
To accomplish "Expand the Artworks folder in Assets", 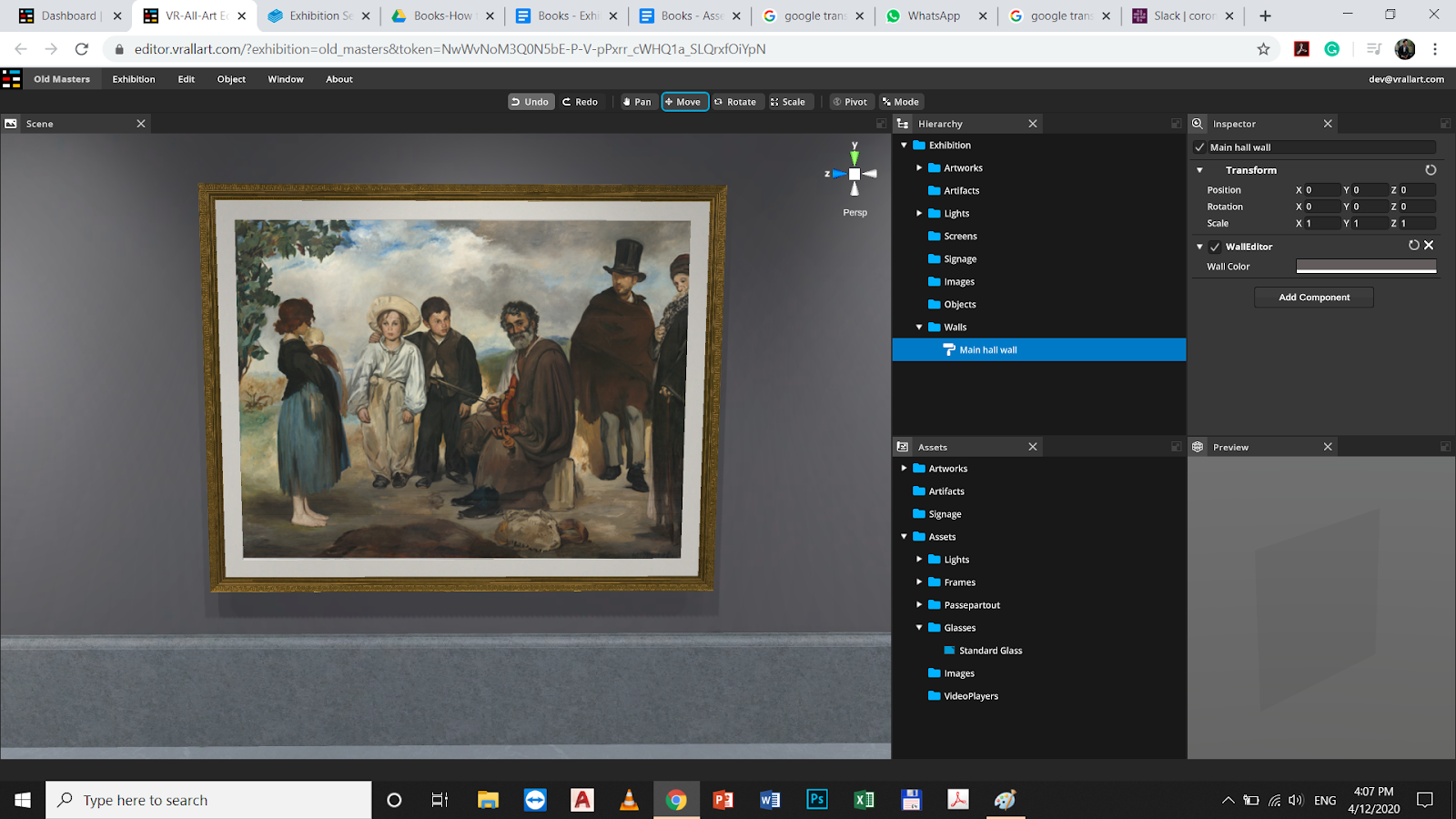I will coord(904,469).
